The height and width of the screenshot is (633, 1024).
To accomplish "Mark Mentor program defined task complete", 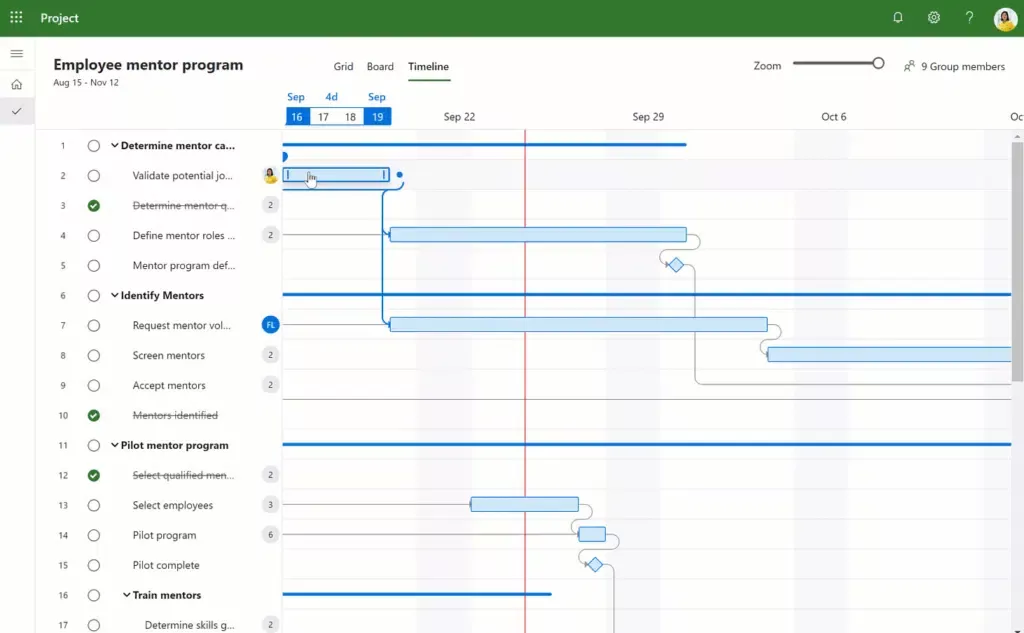I will 93,266.
